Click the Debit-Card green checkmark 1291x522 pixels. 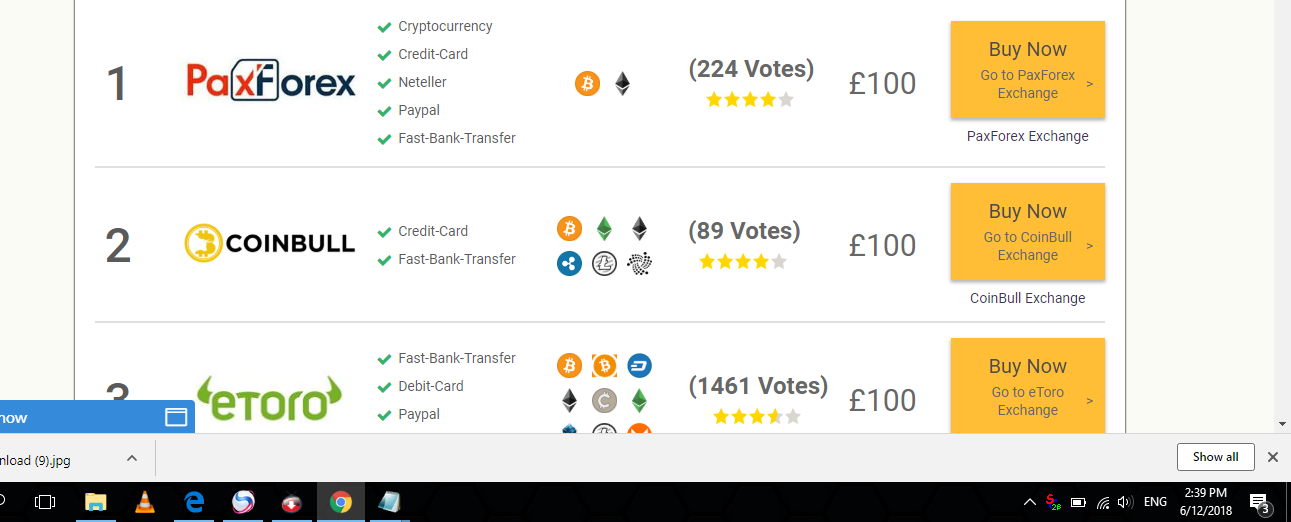click(x=384, y=387)
